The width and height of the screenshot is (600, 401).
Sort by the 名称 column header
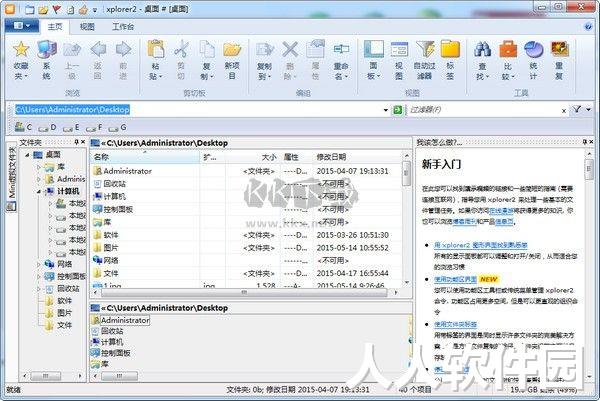tap(145, 157)
